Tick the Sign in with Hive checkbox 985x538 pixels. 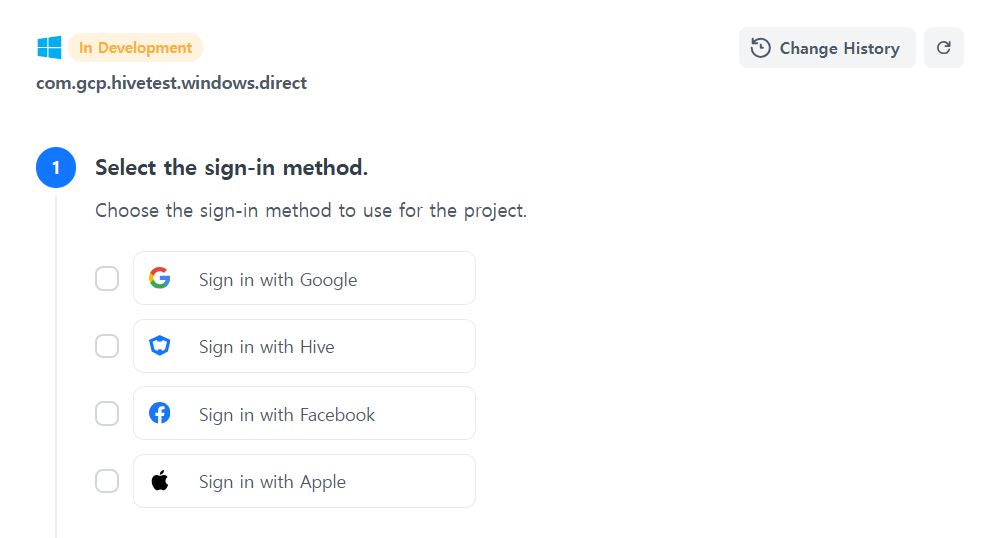107,346
